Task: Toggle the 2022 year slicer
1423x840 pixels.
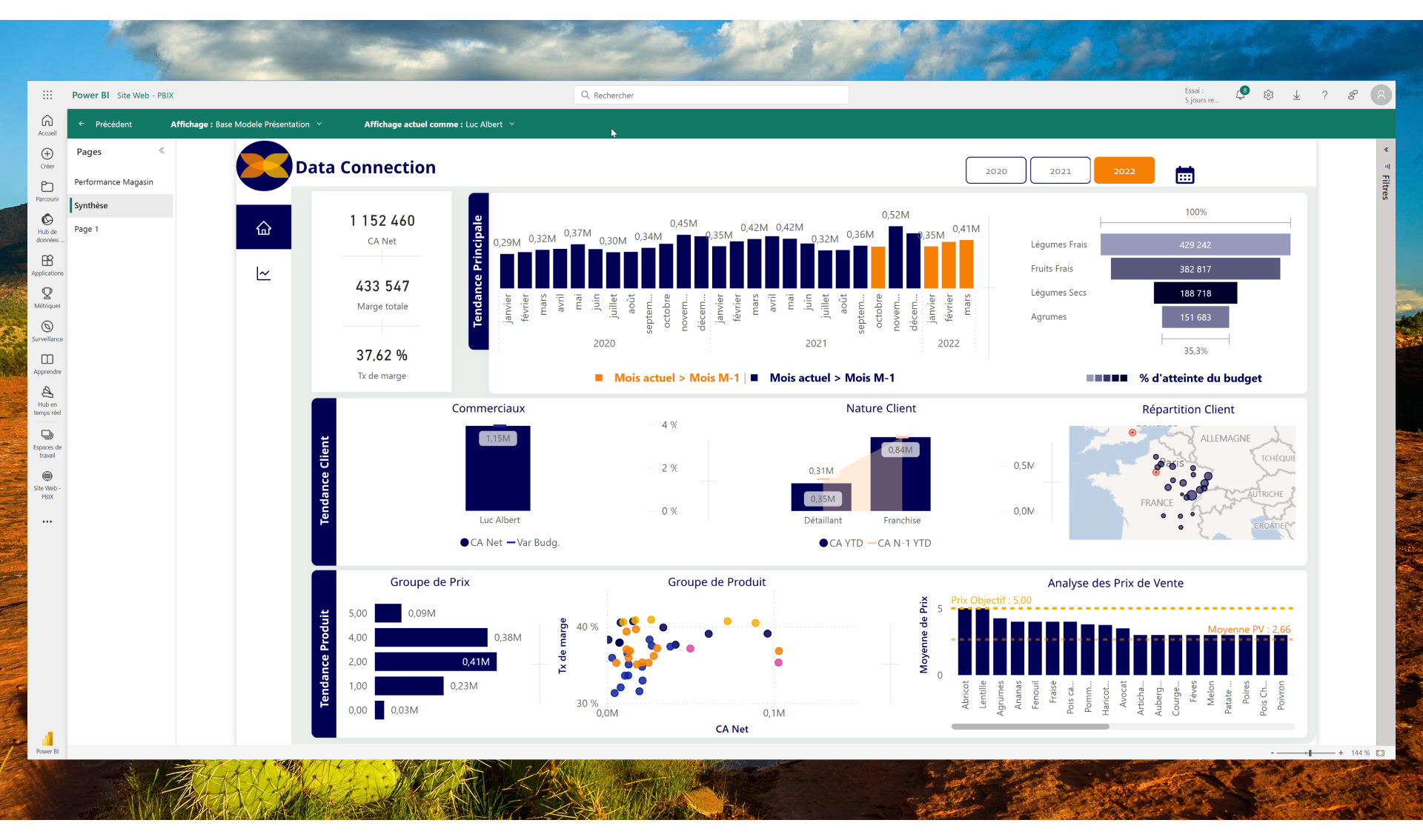Action: [1124, 170]
